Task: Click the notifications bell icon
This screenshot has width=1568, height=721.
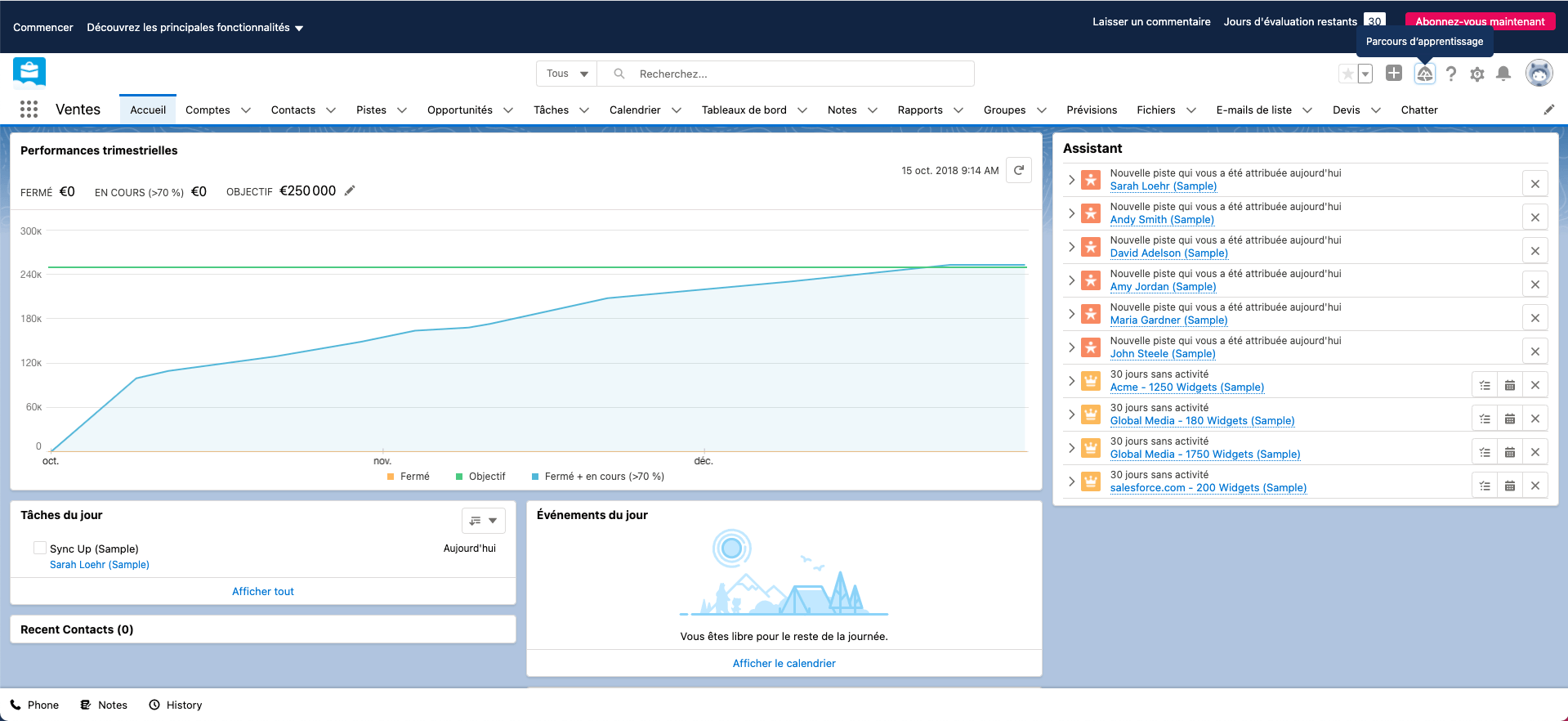Action: tap(1503, 74)
